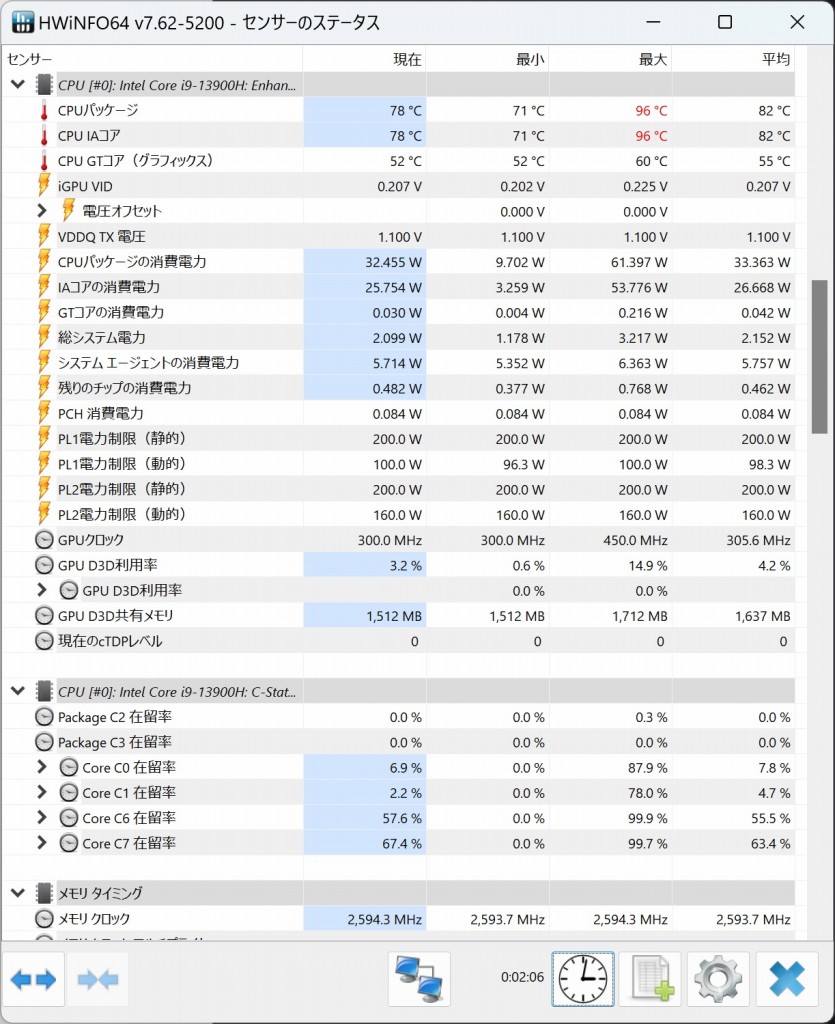Open sensor settings gear icon
The width and height of the screenshot is (835, 1024).
[x=717, y=979]
